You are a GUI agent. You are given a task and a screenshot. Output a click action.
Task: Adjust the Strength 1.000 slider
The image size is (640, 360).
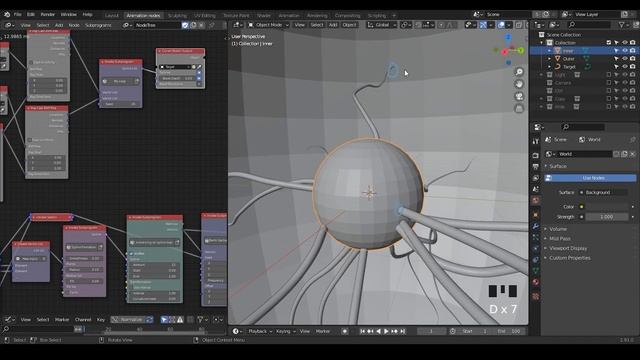(607, 217)
